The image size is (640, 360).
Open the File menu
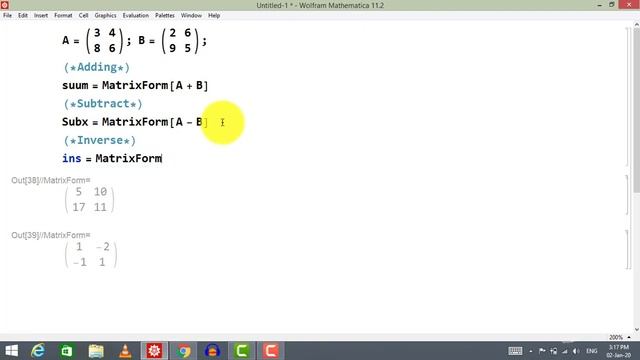(7, 16)
